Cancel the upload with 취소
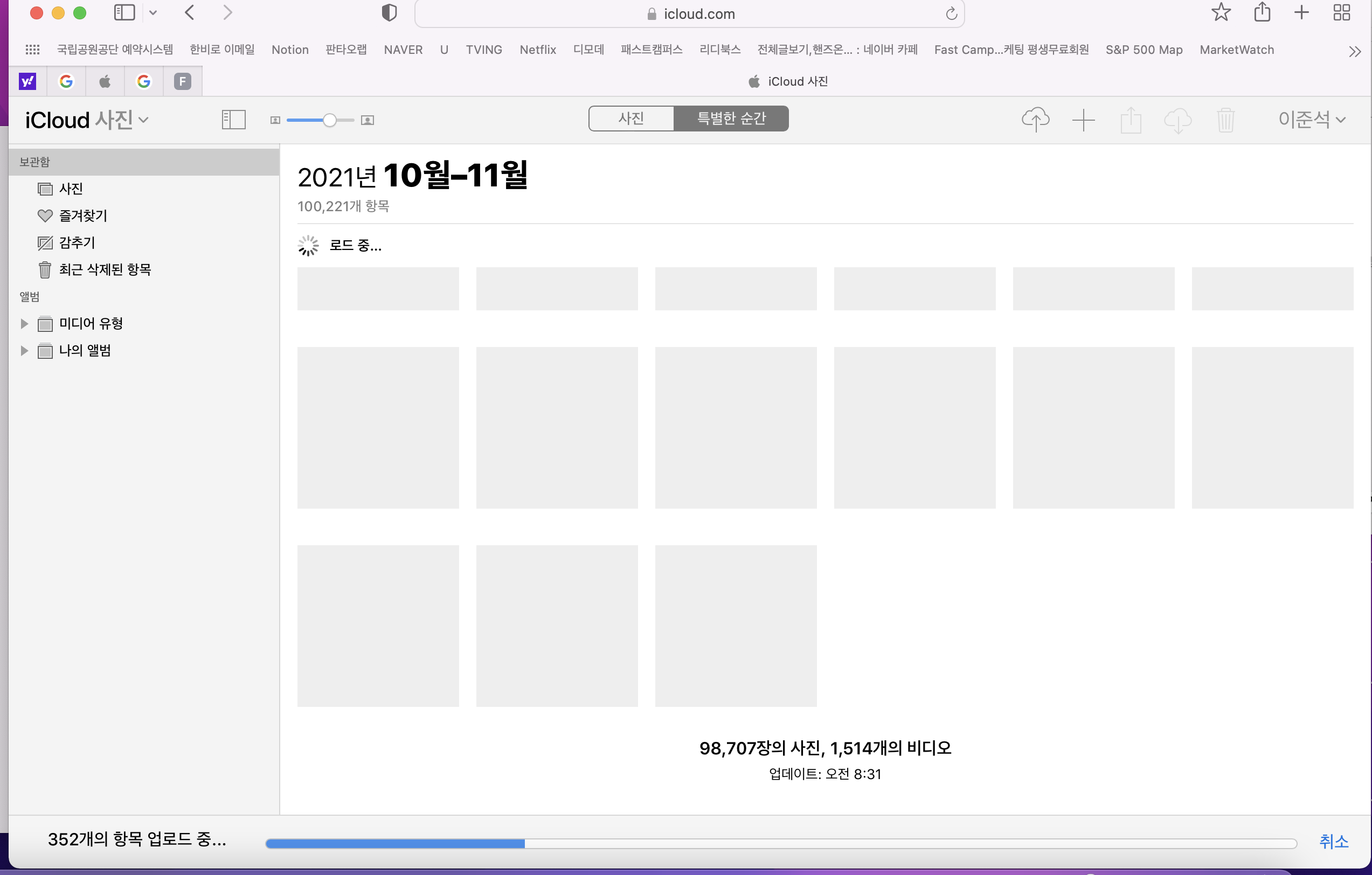This screenshot has height=875, width=1372. [1333, 841]
